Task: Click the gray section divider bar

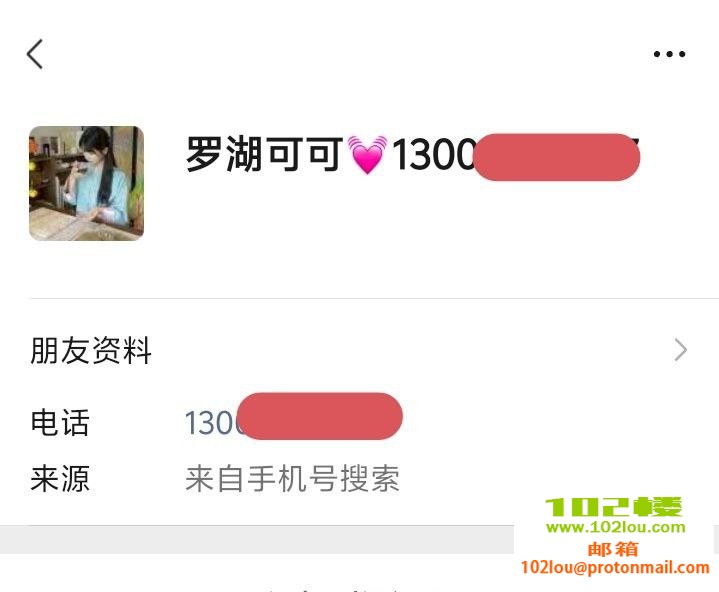Action: point(257,539)
